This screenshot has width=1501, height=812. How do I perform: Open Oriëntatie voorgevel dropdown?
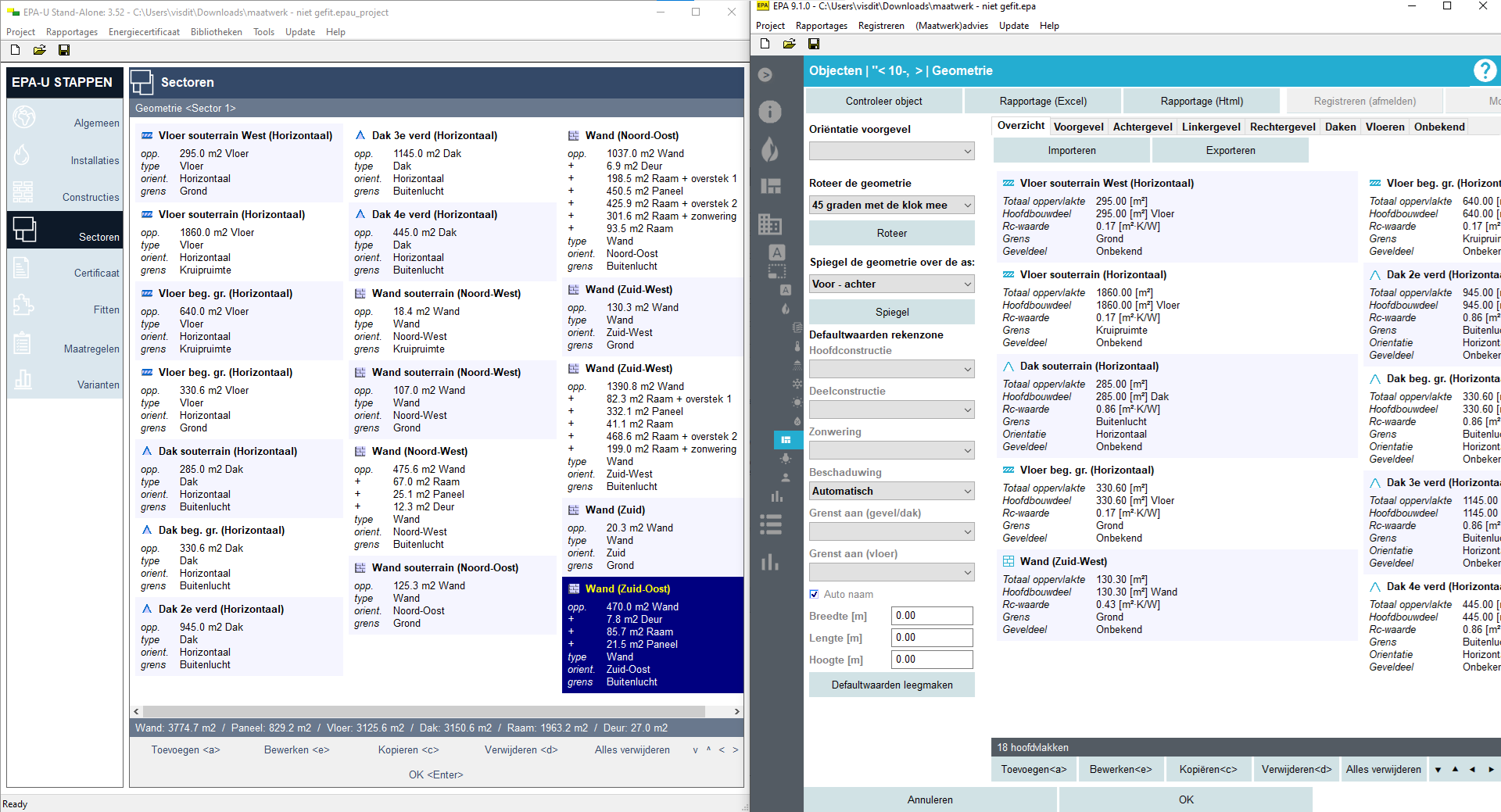click(x=892, y=151)
